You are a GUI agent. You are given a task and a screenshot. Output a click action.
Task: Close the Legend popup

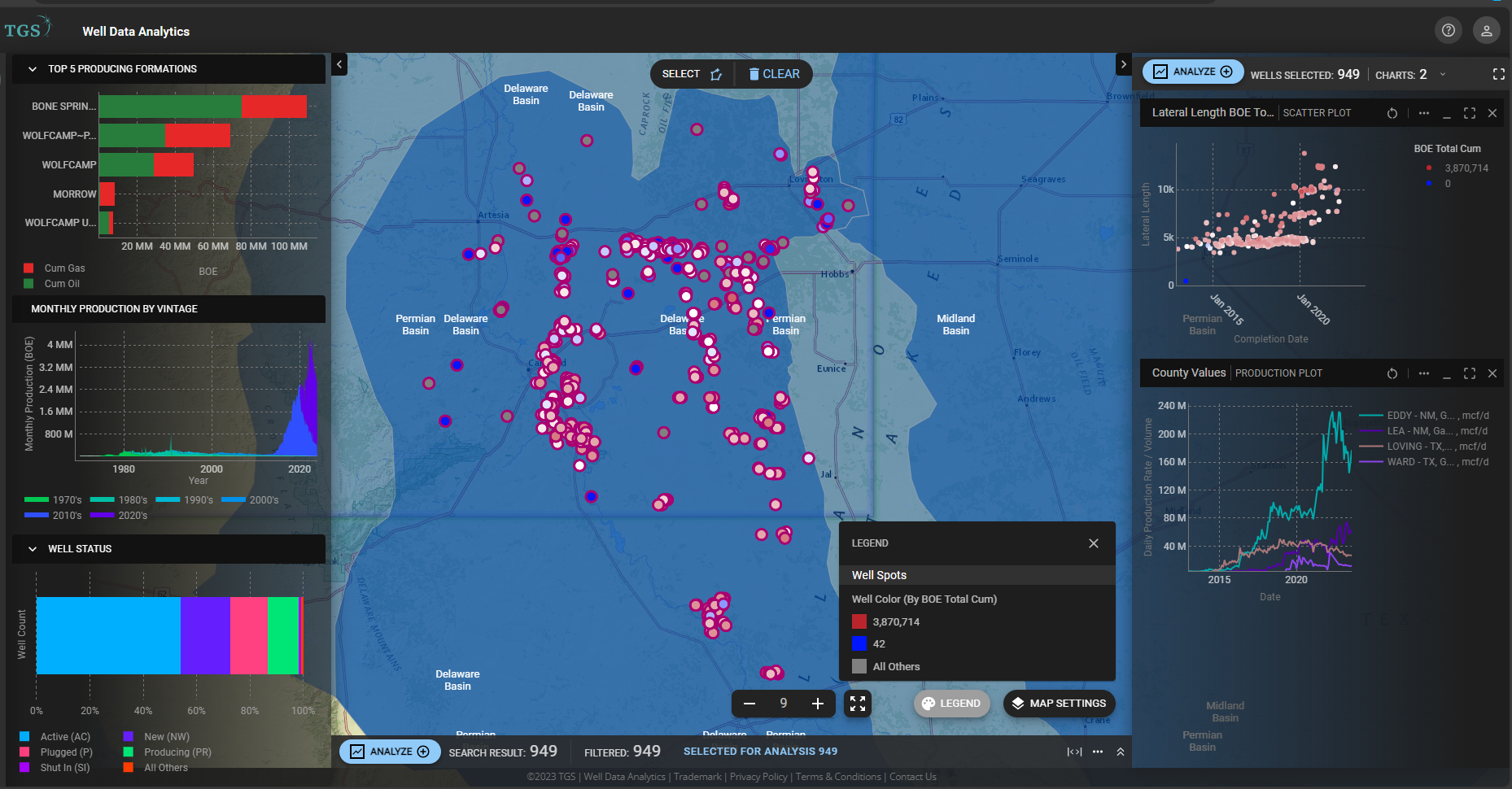(1094, 543)
